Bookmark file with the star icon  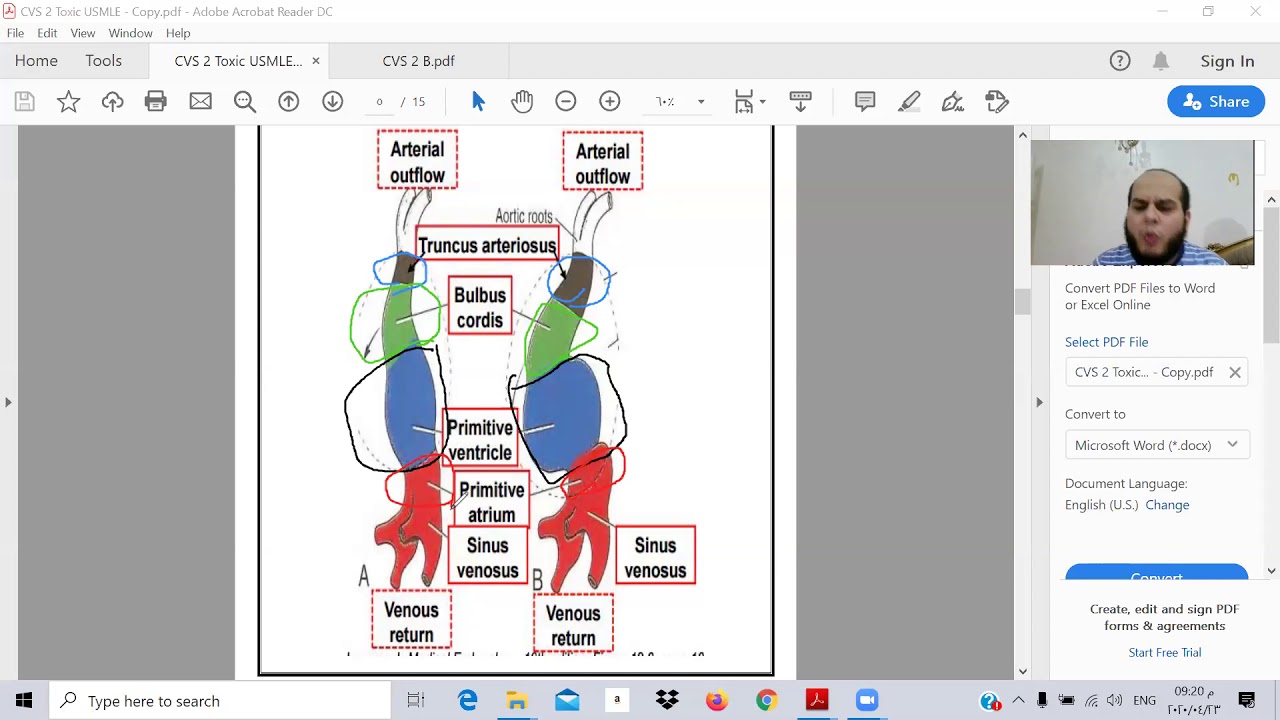click(x=68, y=101)
